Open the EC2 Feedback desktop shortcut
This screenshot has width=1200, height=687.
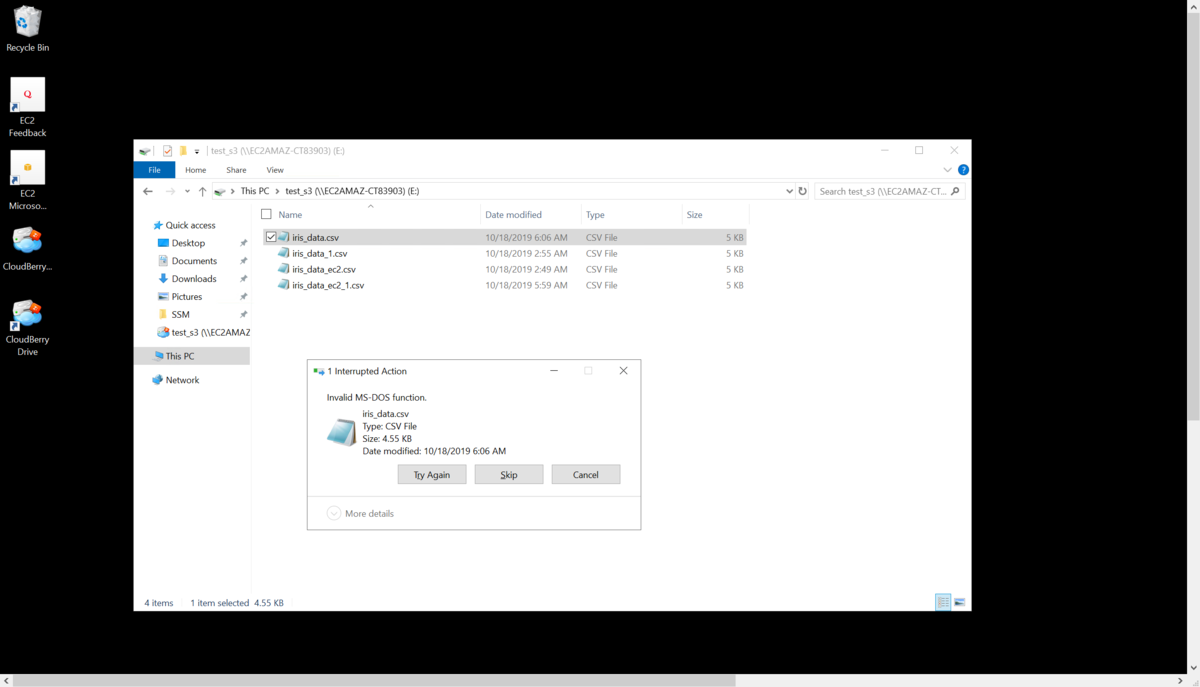coord(27,108)
